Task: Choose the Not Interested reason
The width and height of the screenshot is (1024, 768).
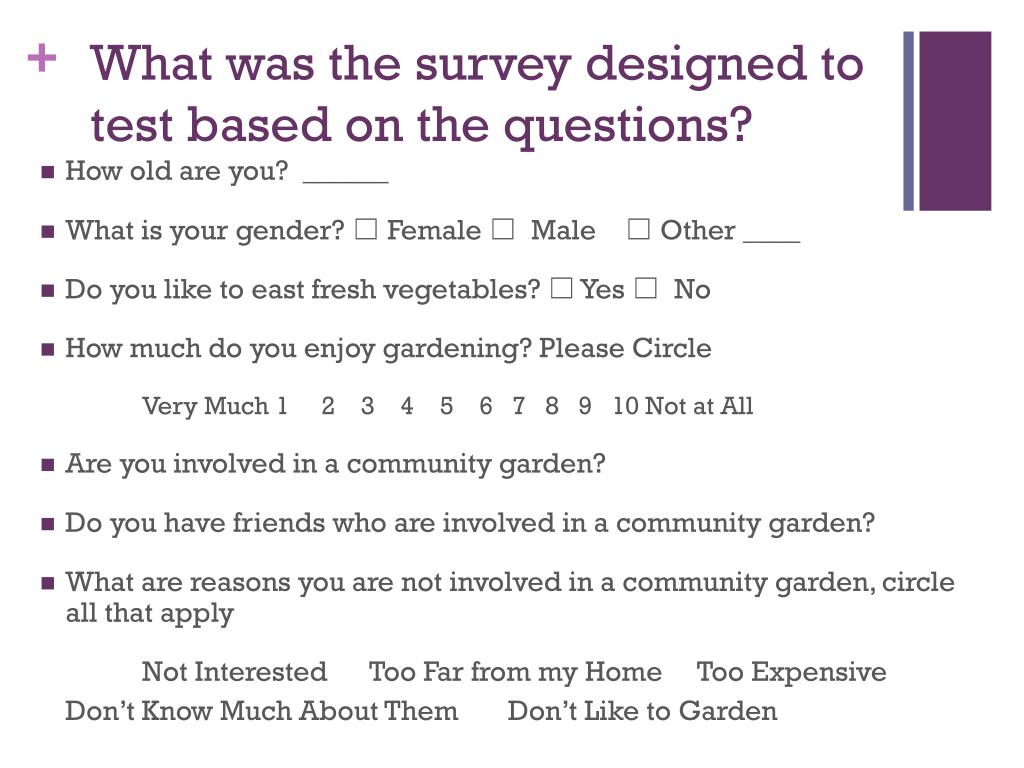Action: click(234, 671)
